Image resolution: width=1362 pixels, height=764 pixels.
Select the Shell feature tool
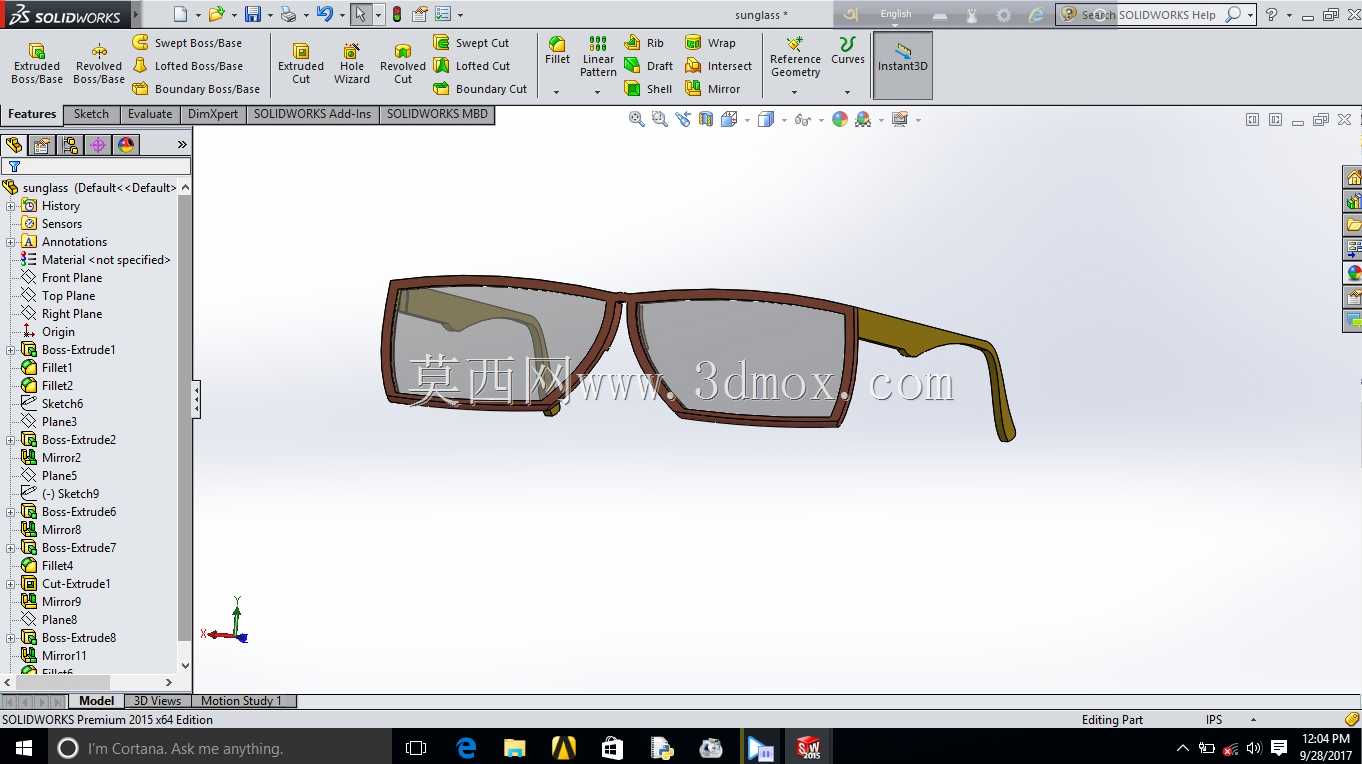pyautogui.click(x=648, y=89)
